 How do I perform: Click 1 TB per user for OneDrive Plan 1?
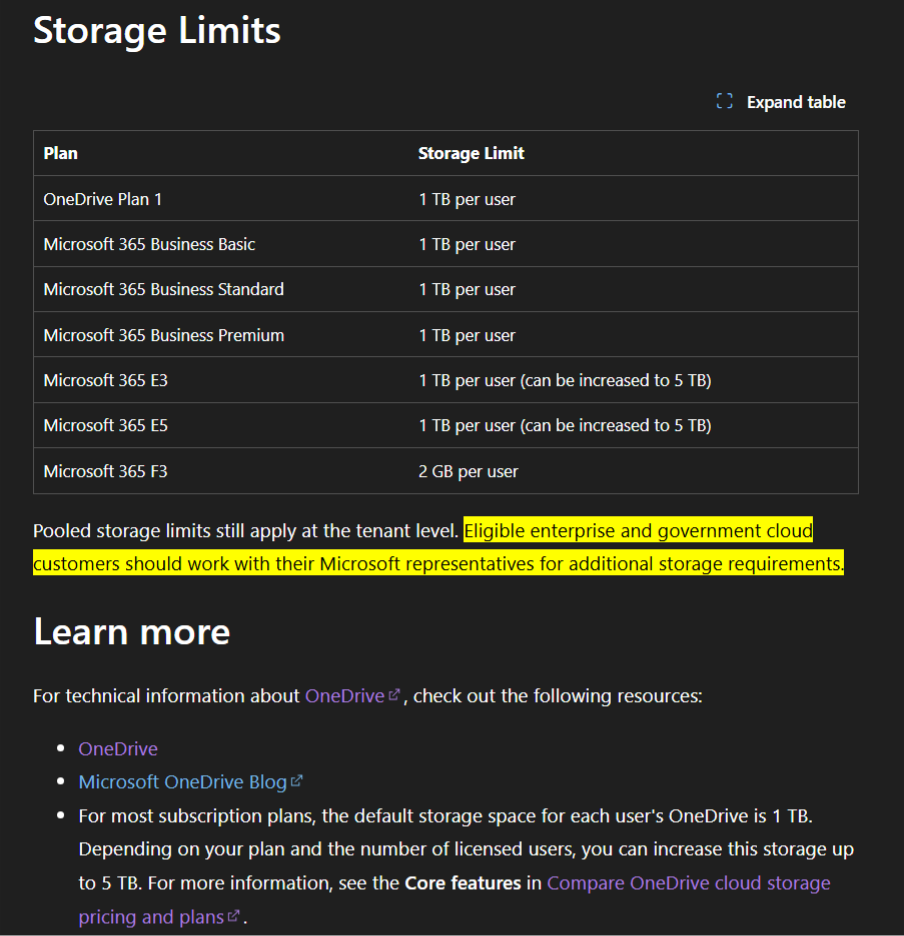tap(467, 199)
